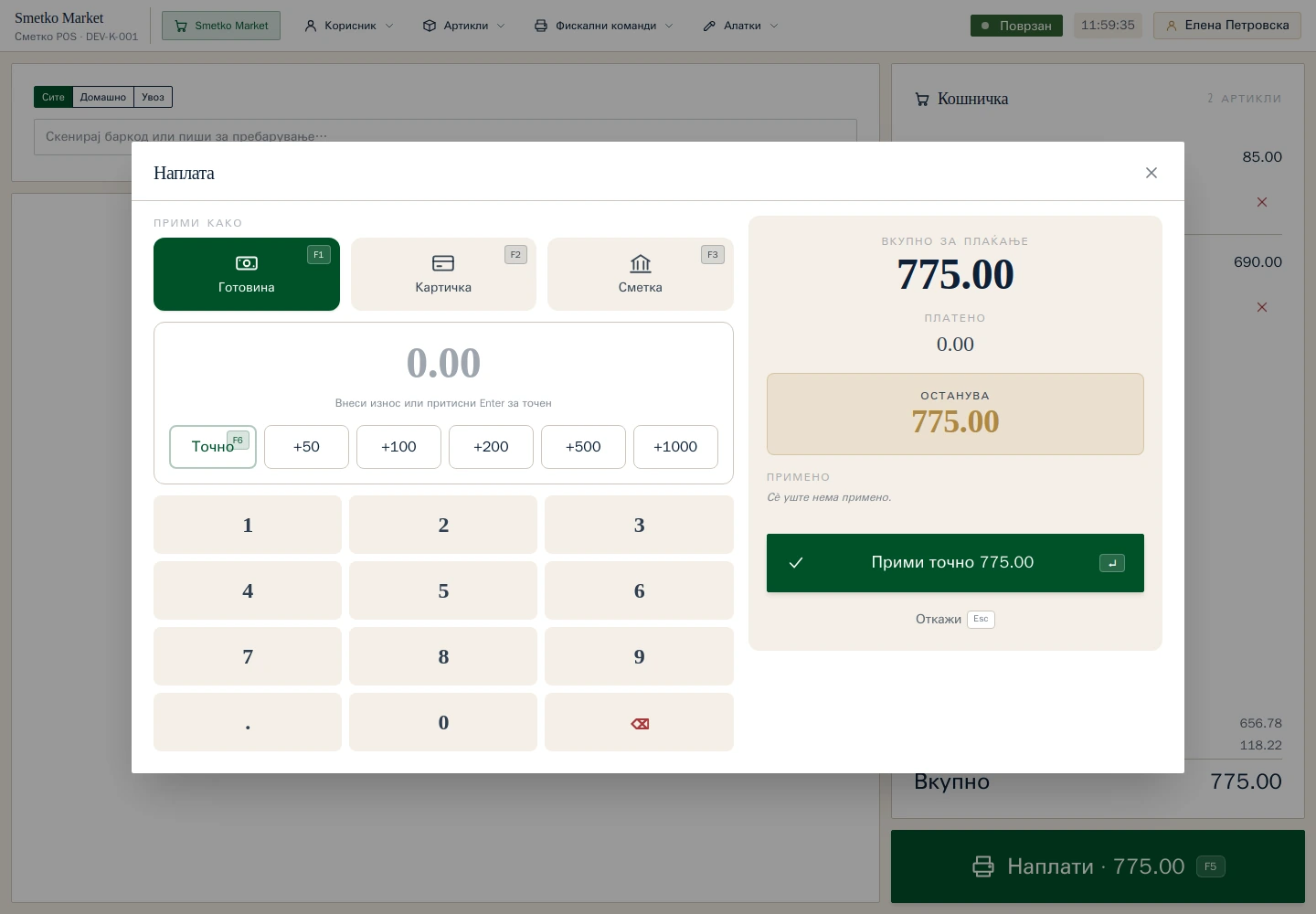Tap the decimal point key
1316x914 pixels.
click(x=248, y=722)
